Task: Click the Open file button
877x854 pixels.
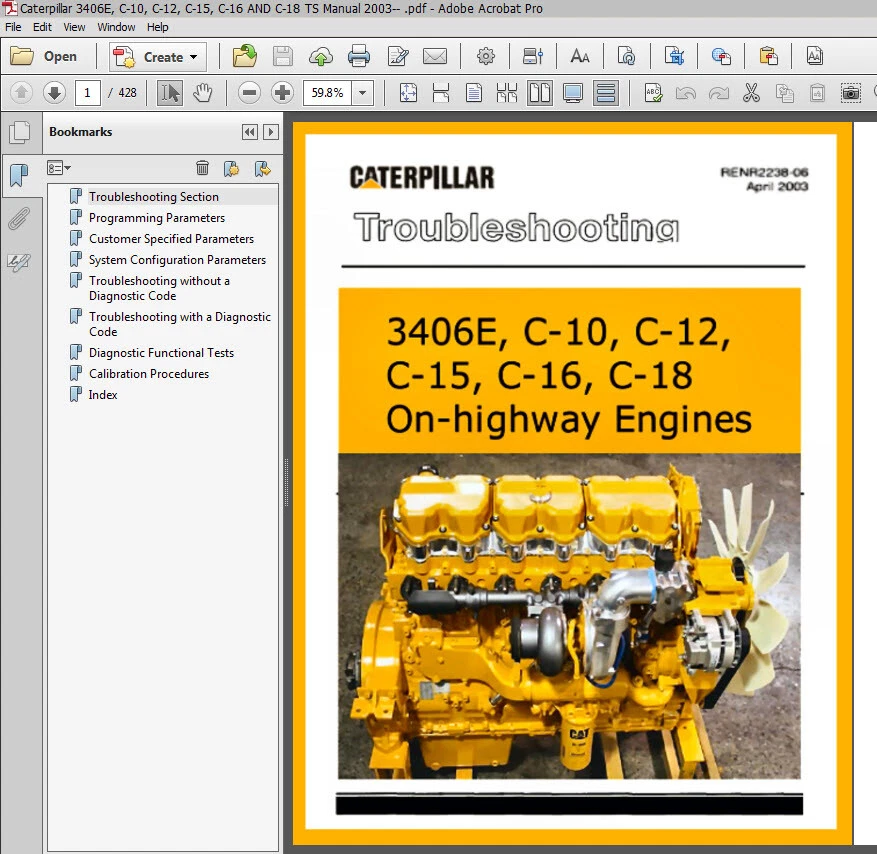Action: click(x=44, y=56)
